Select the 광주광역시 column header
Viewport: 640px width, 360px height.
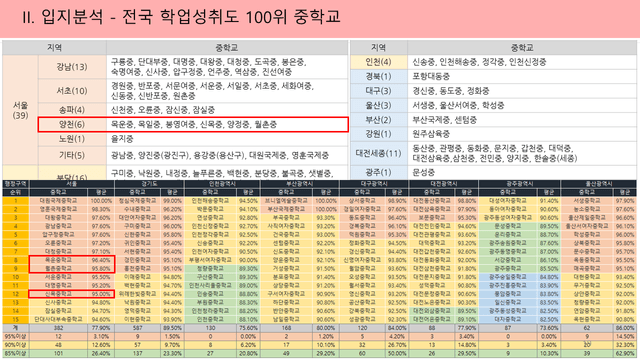tap(519, 184)
